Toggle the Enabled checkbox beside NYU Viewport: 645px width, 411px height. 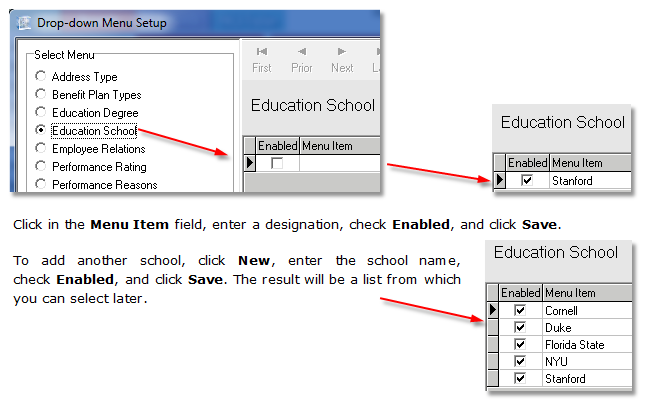point(519,362)
